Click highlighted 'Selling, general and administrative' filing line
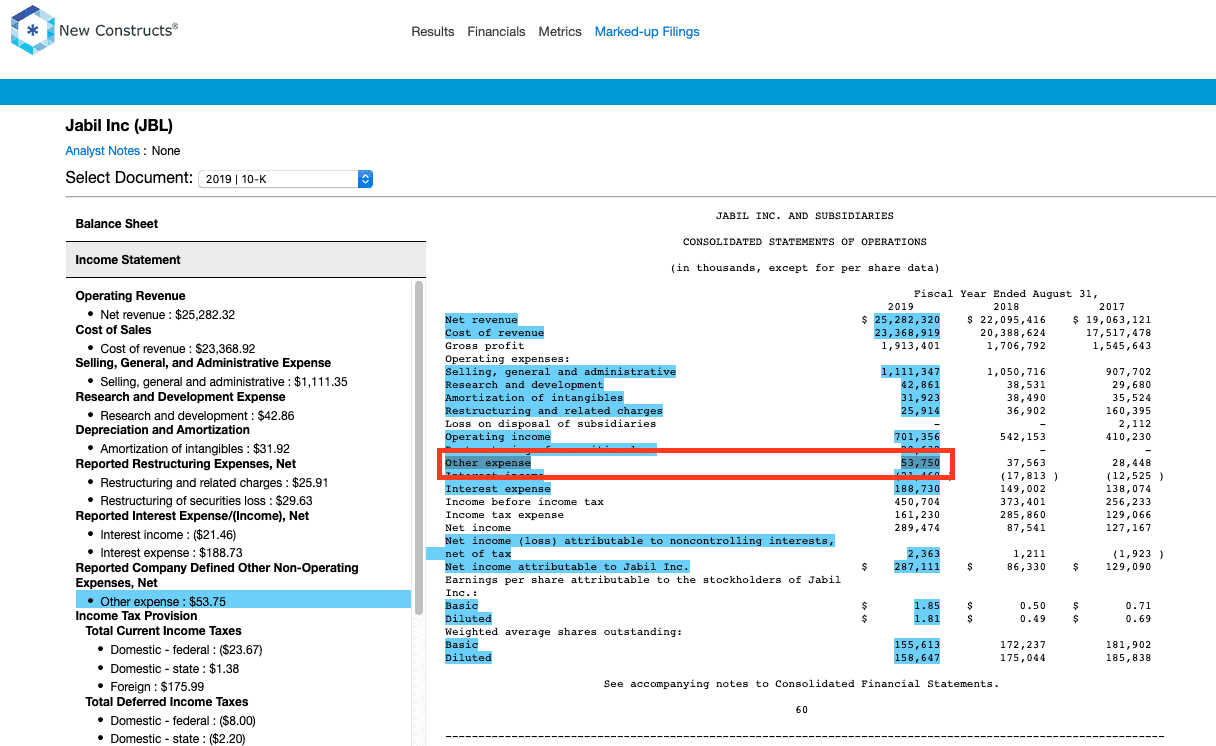Viewport: 1216px width, 746px height. 560,372
